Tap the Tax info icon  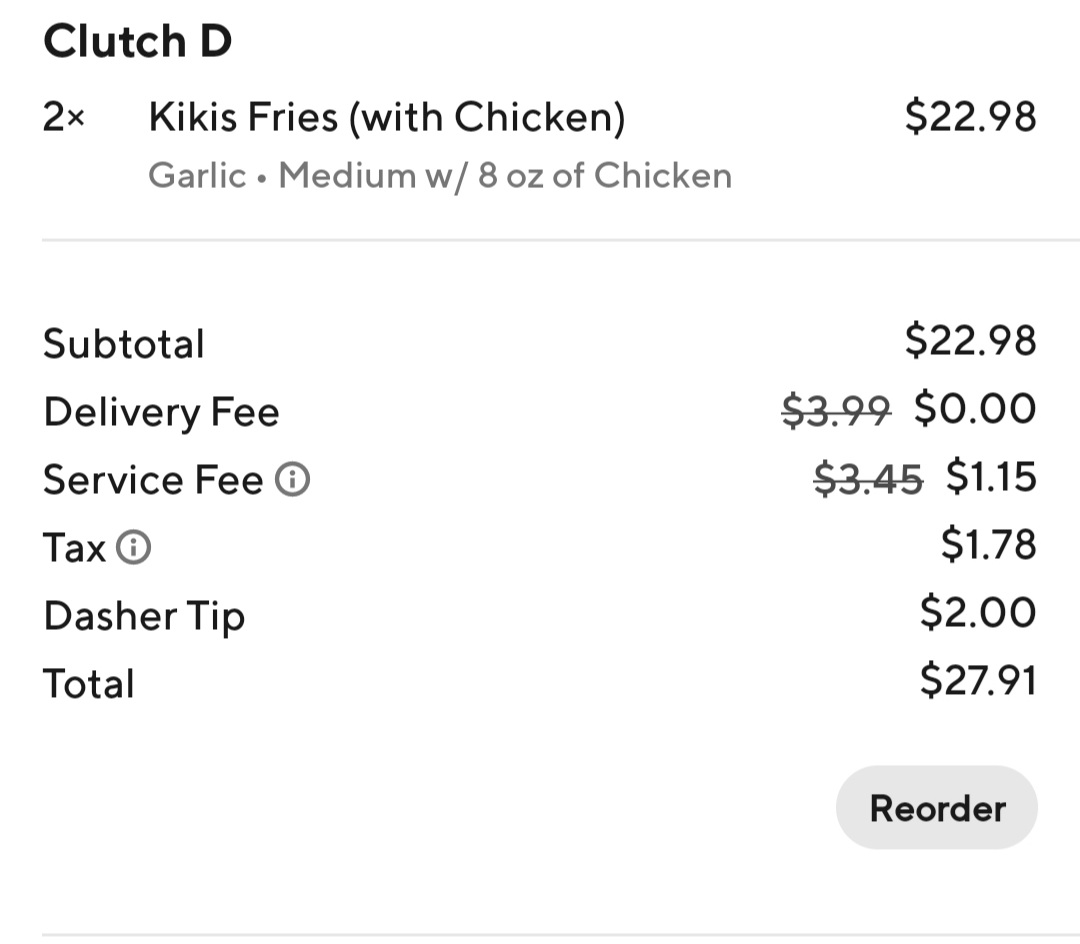pos(134,548)
